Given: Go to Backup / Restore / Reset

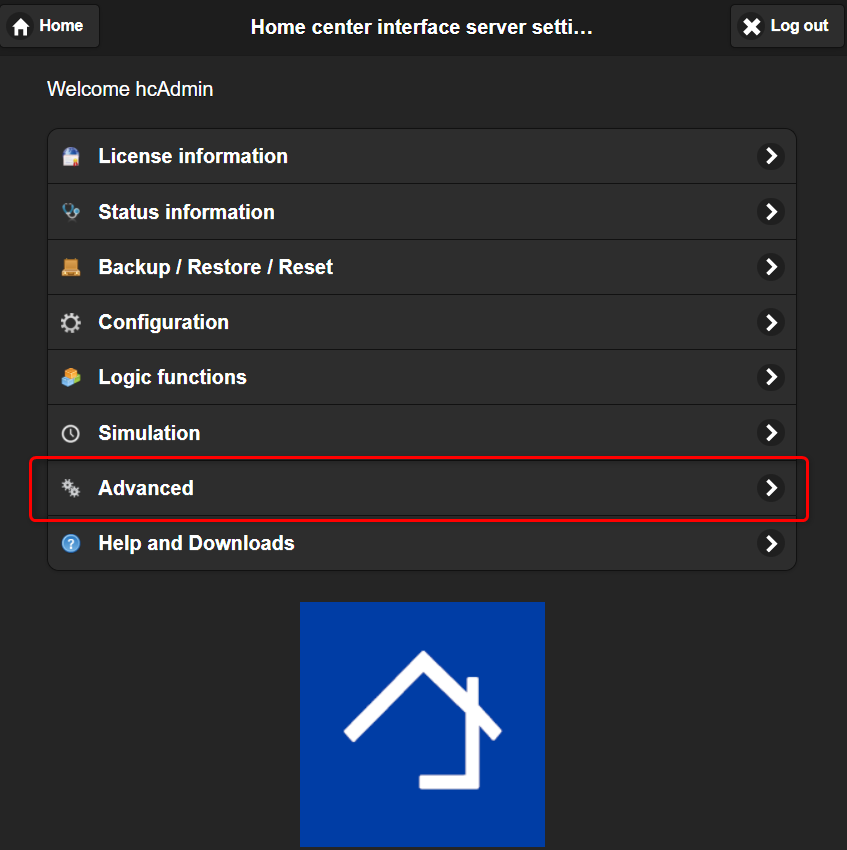Looking at the screenshot, I should 422,267.
